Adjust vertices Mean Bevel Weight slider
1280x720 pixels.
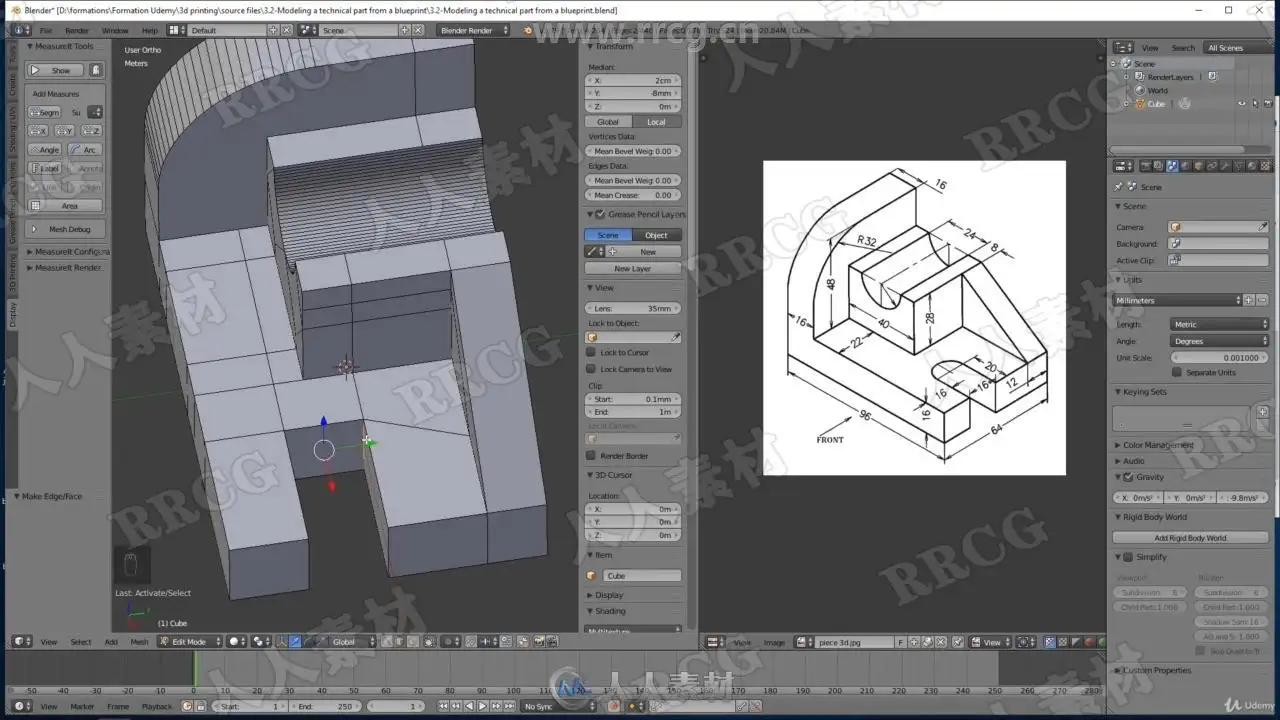coord(633,151)
